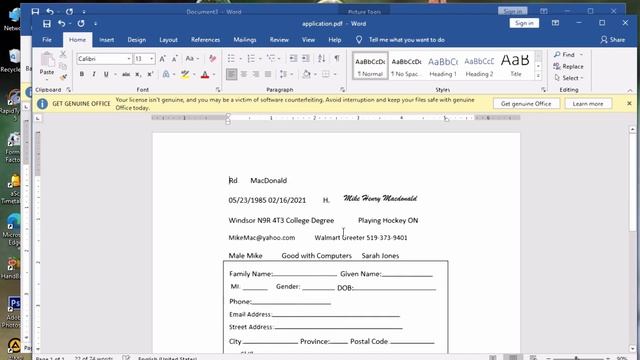Viewport: 640px width, 360px height.
Task: Switch to the Layout tab
Action: [x=168, y=40]
